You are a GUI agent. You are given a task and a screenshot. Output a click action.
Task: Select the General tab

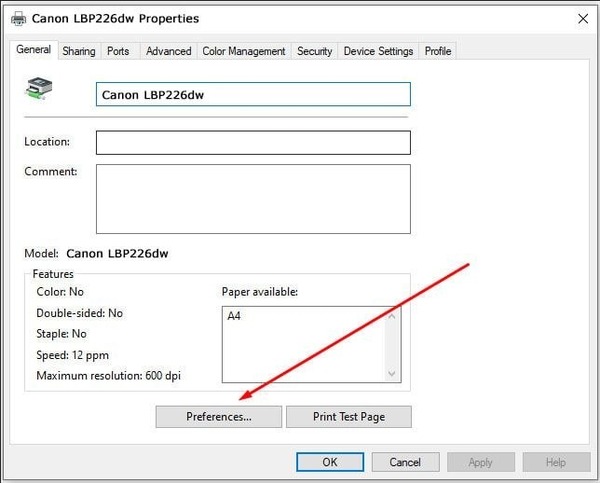point(34,50)
